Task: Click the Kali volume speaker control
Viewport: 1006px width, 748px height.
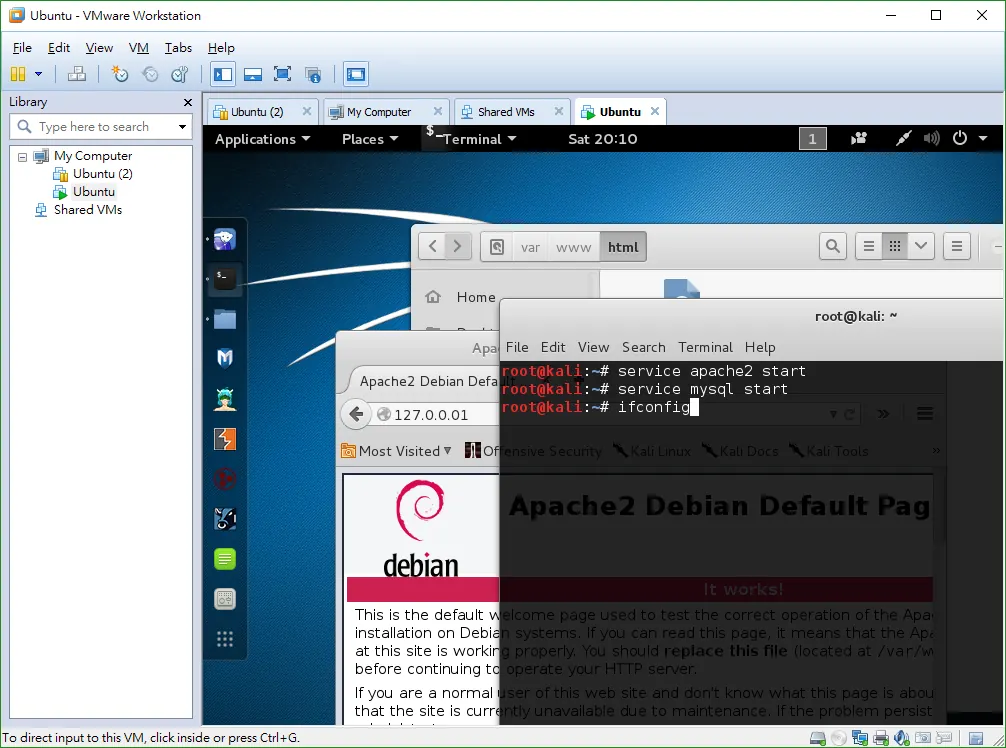Action: tap(932, 139)
